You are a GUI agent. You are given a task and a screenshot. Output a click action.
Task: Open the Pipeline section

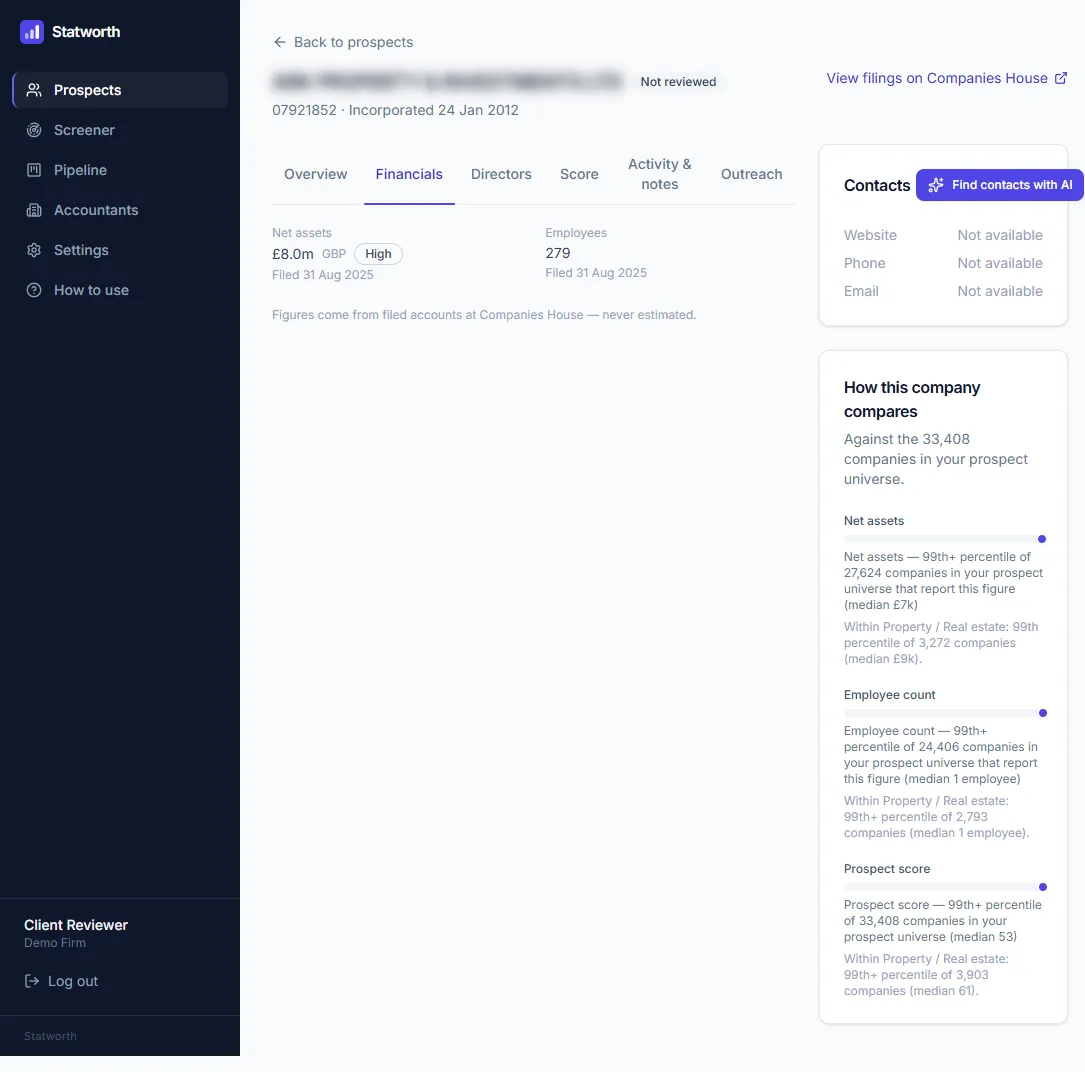[120, 170]
